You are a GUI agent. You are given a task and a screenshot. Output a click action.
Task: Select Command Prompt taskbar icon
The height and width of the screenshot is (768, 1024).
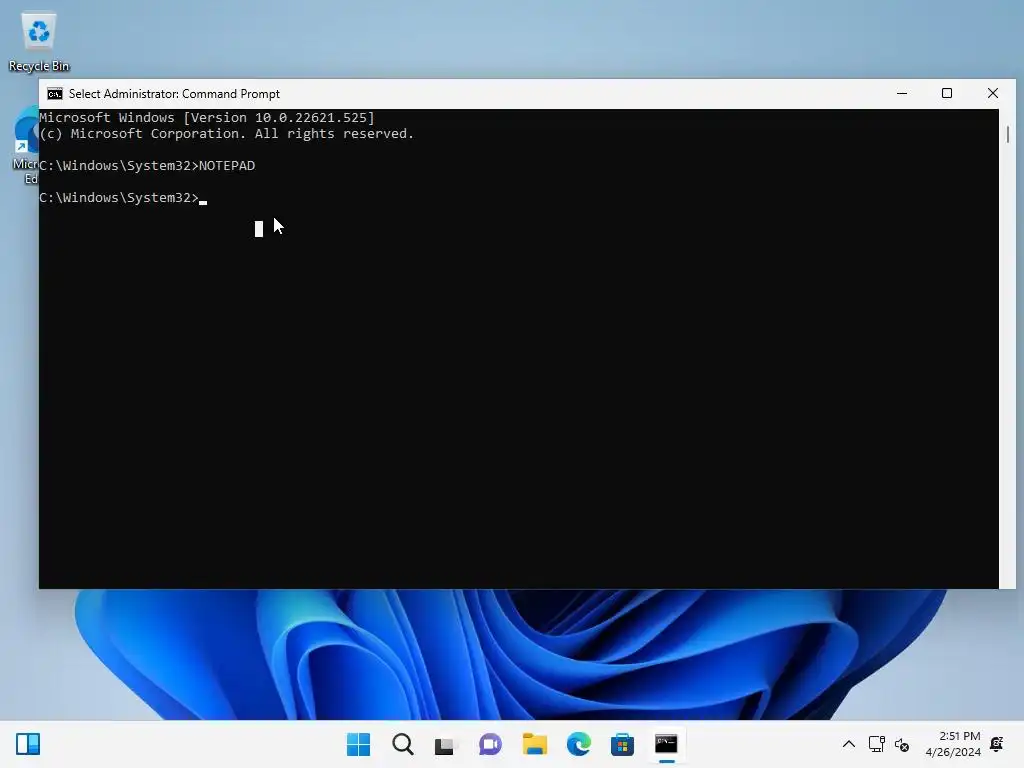click(x=666, y=744)
